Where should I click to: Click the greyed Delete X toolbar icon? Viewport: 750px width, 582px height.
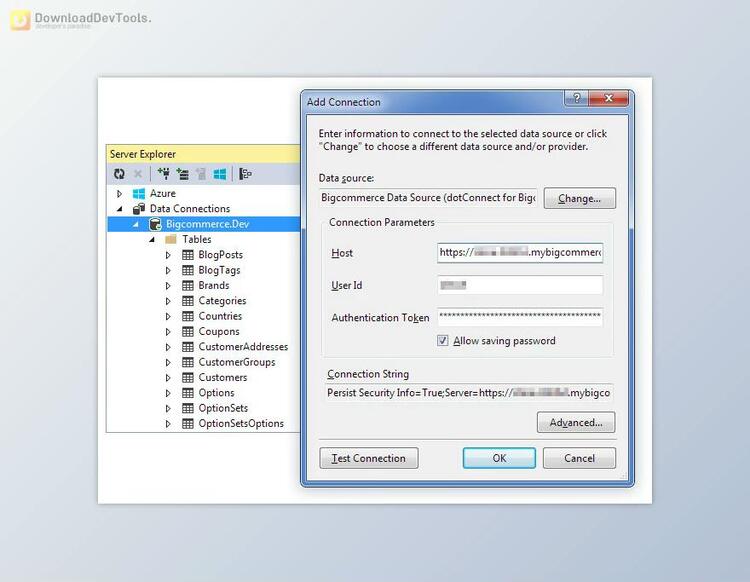(x=138, y=174)
